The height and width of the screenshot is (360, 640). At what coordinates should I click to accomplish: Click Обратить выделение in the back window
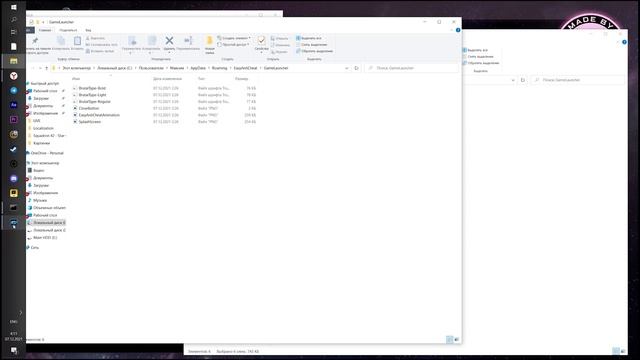tap(481, 63)
